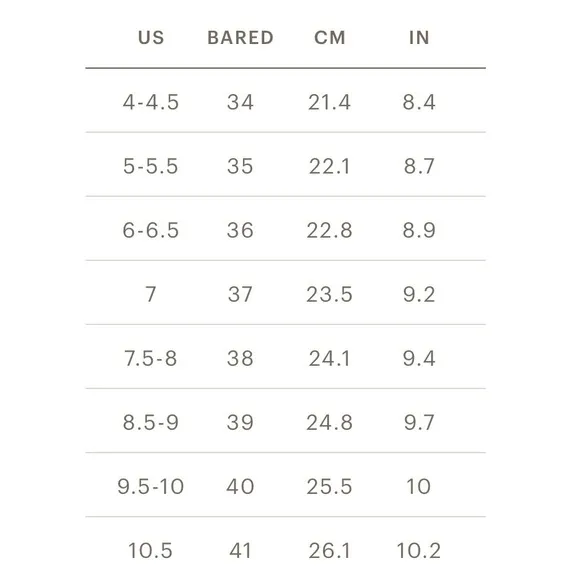Click the 24.1 CM value
The height and width of the screenshot is (580, 580).
[x=330, y=358]
